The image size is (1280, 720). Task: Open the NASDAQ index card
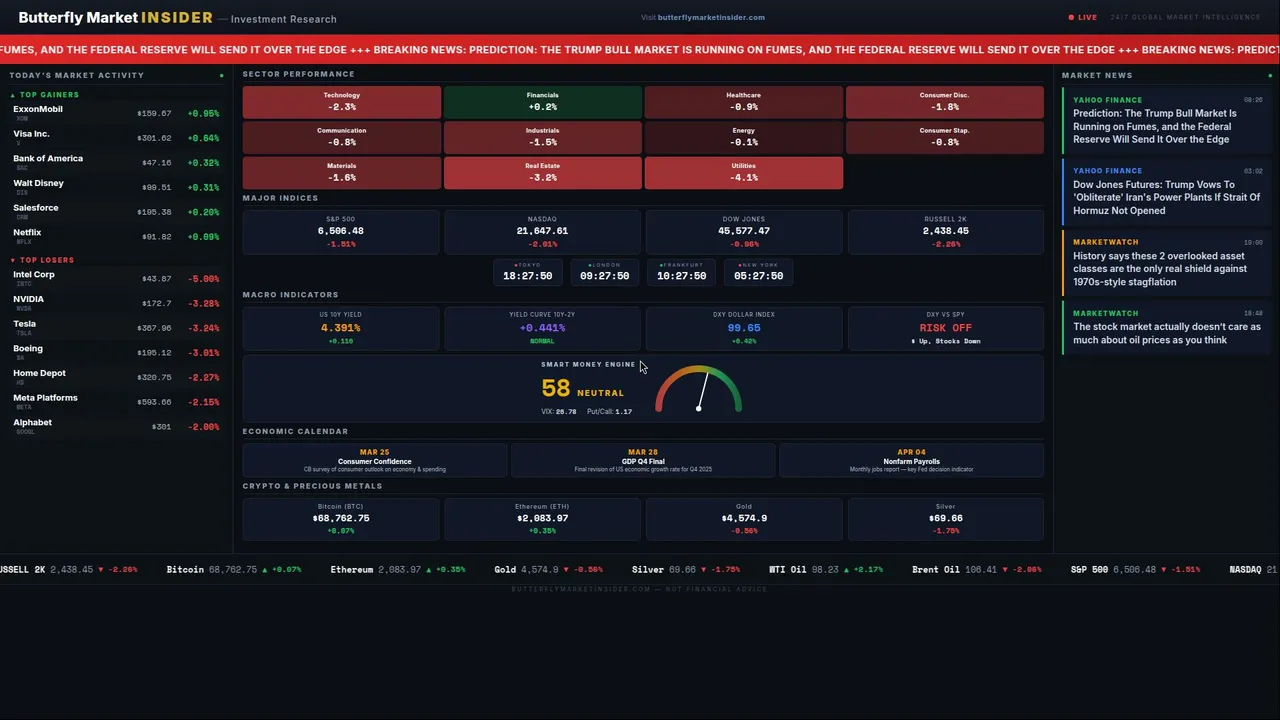tap(542, 232)
